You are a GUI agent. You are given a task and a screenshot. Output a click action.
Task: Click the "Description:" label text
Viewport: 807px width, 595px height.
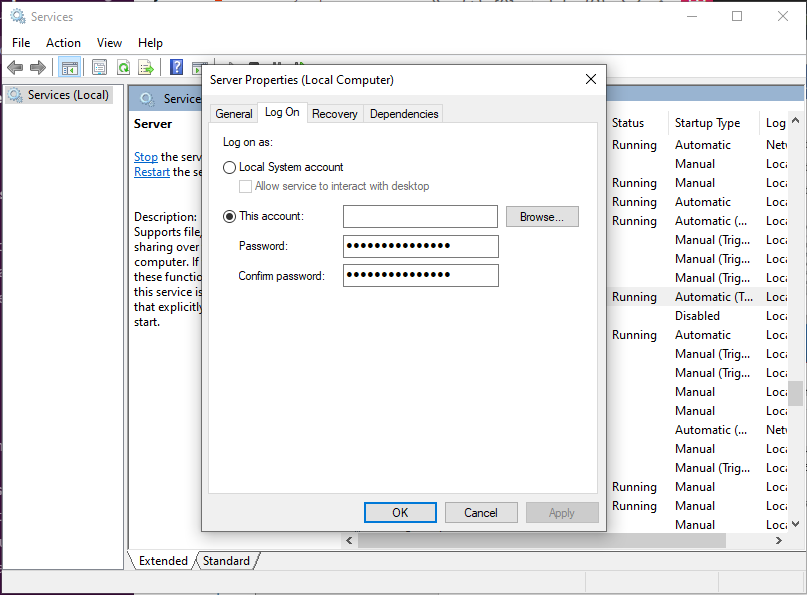[165, 217]
